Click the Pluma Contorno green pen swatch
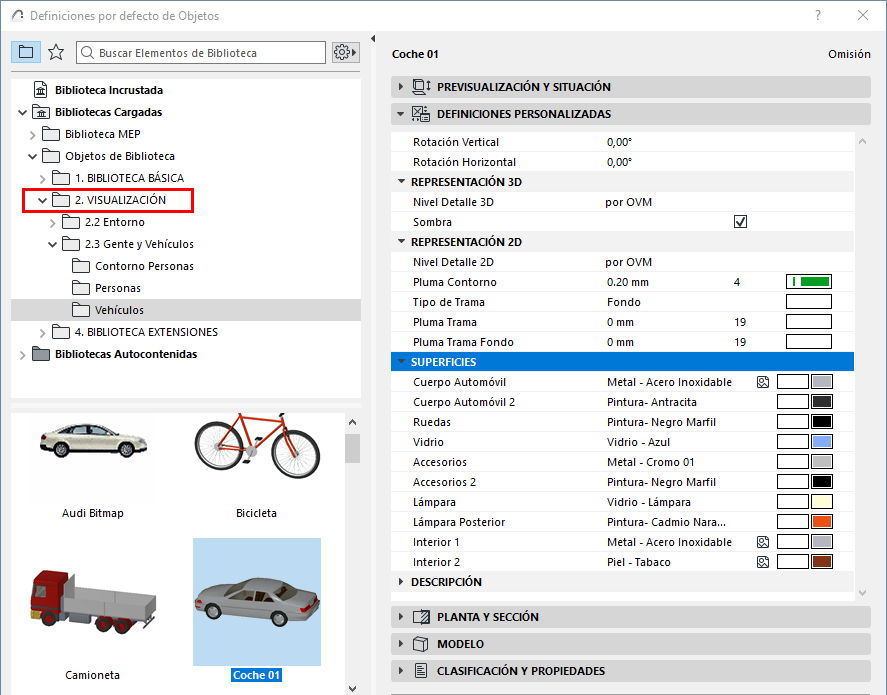 coord(808,282)
